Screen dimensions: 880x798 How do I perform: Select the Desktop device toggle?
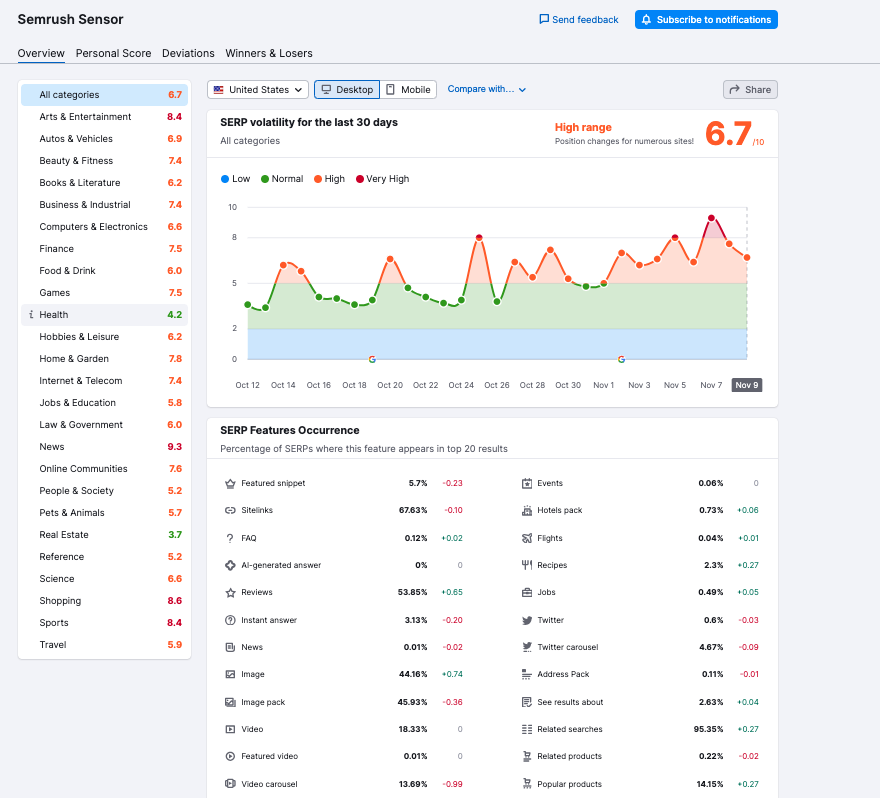coord(347,90)
